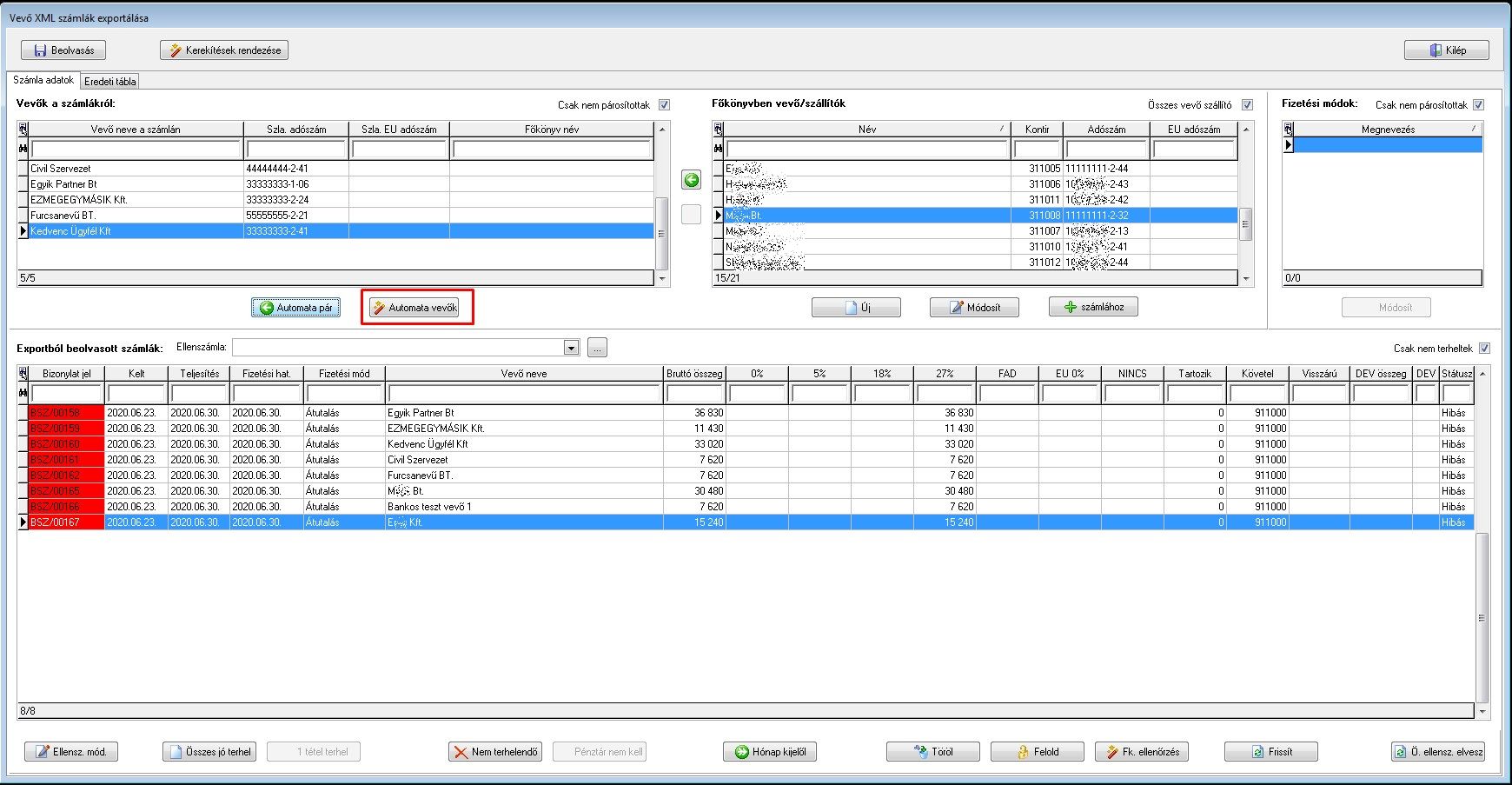
Task: Click the green arrow pair-assign icon
Action: [x=692, y=180]
